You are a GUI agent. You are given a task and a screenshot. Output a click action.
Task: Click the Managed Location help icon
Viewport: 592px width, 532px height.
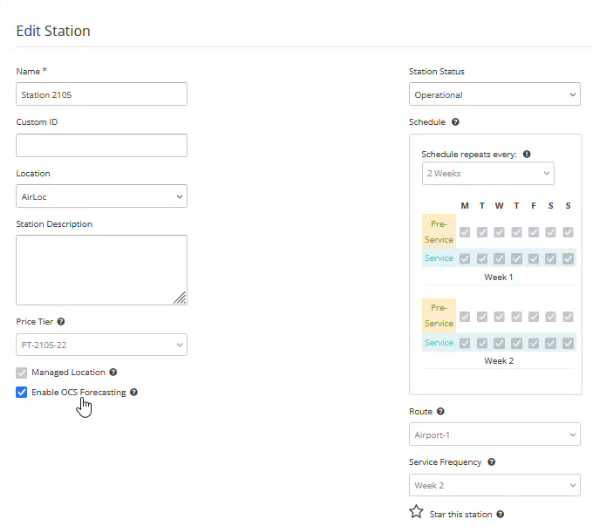(113, 372)
